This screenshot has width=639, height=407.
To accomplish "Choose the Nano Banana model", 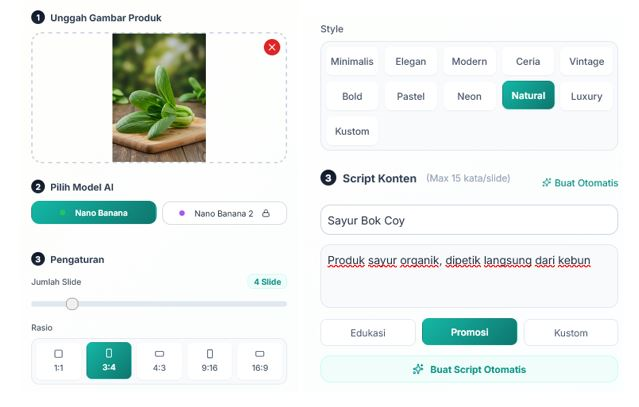I will 94,213.
